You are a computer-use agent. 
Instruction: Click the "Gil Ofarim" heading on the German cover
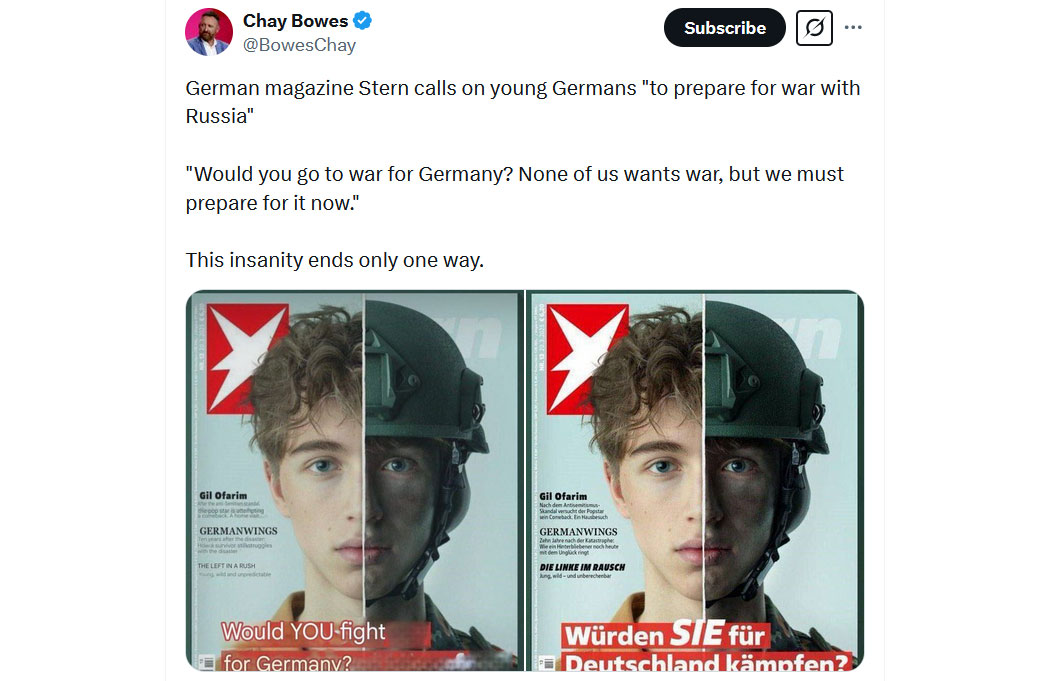tap(563, 496)
